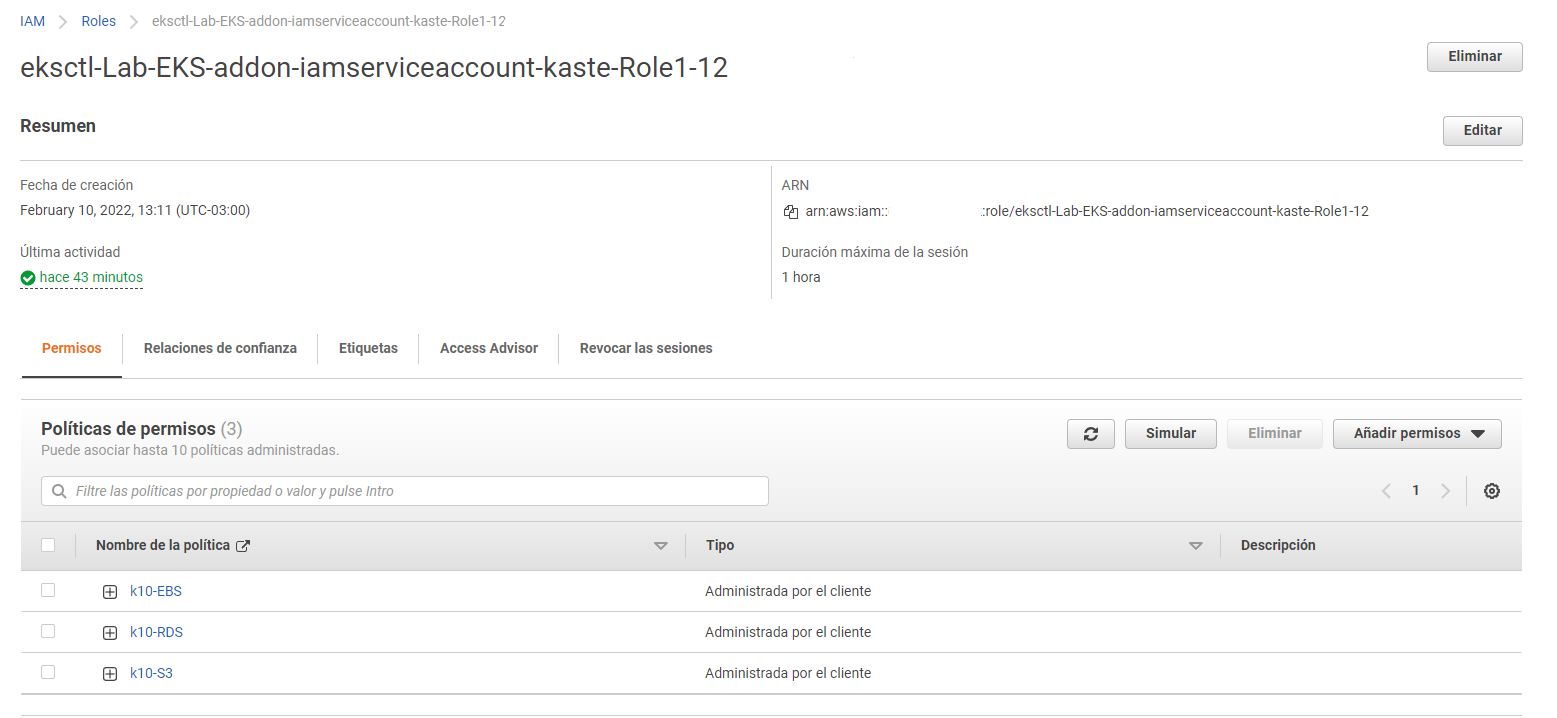Screen dimensions: 1557x718
Task: Open the sort arrow on the Tipo column
Action: point(1195,545)
